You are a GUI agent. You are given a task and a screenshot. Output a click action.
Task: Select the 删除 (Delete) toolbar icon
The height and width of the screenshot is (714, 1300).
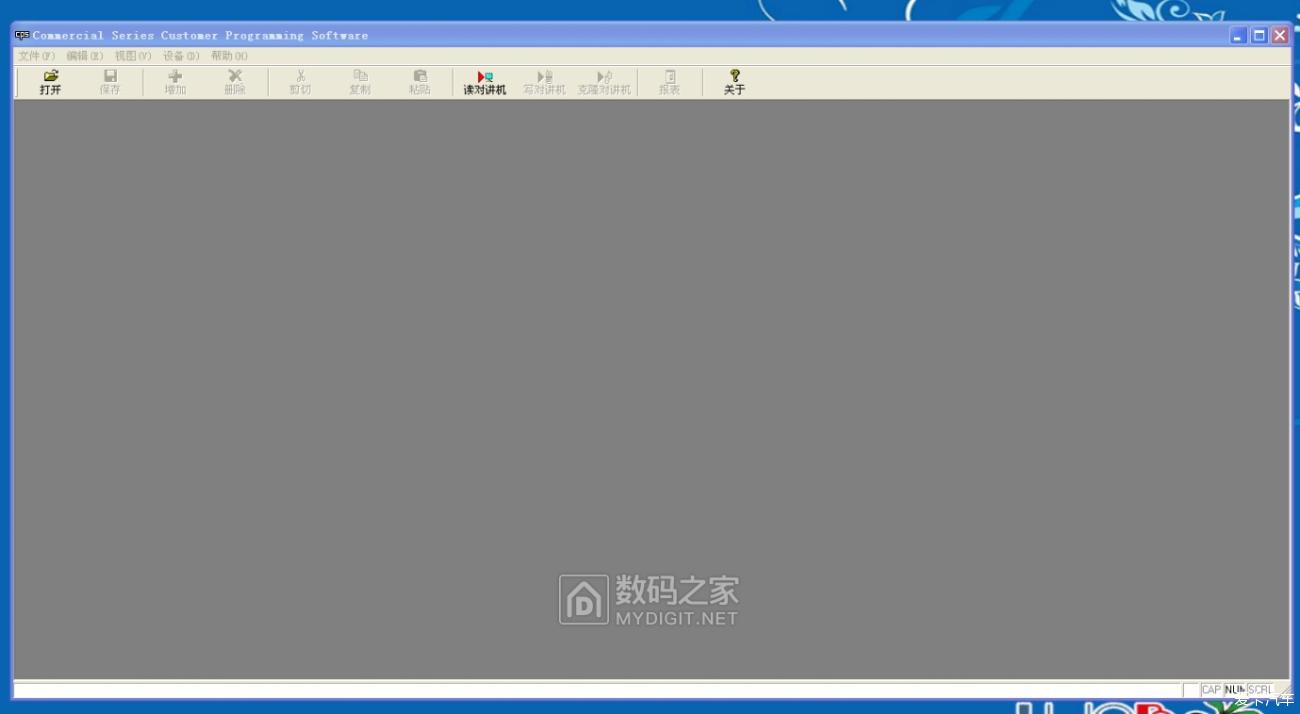click(234, 81)
